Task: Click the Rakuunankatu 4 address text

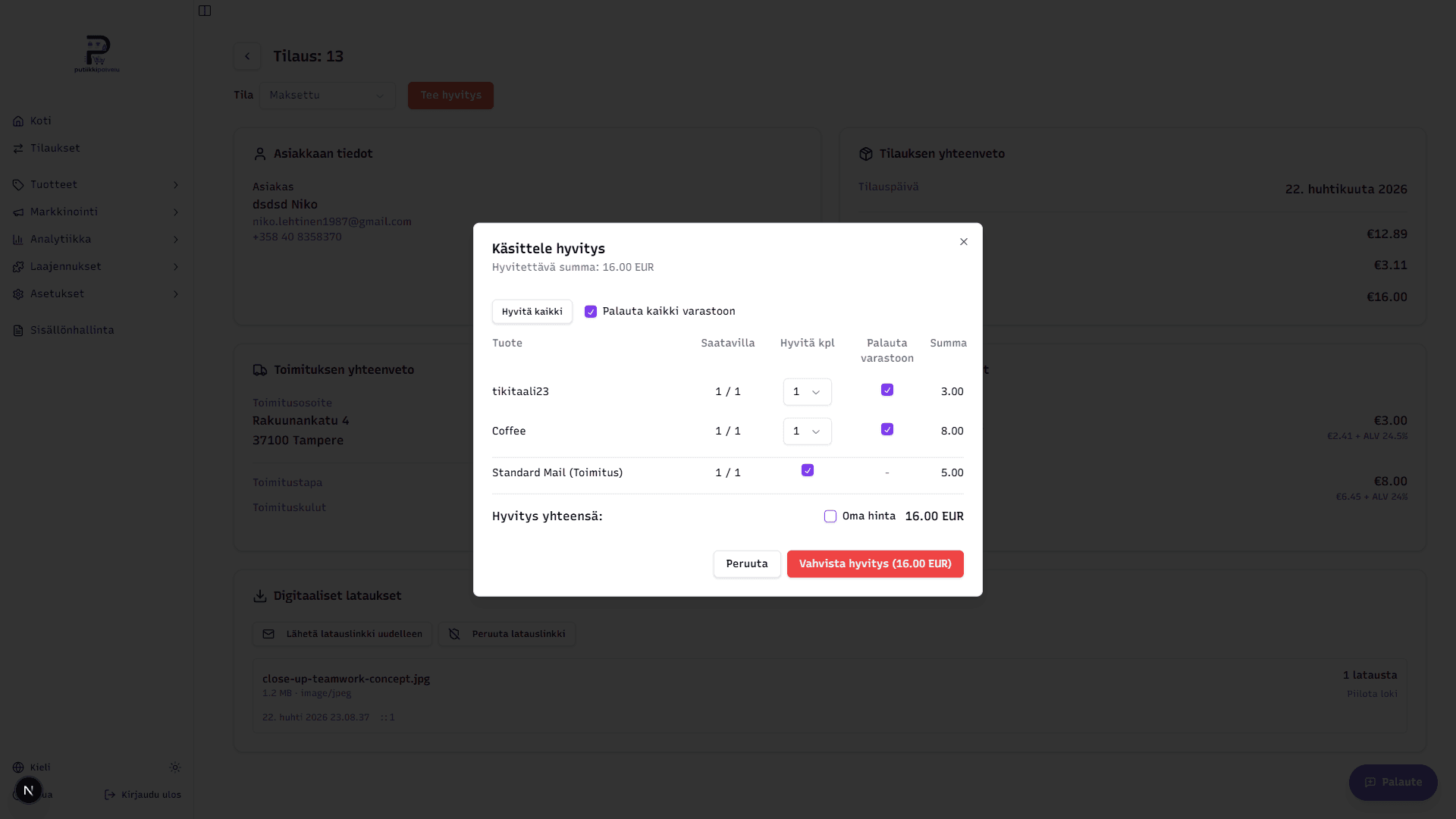Action: click(x=301, y=421)
